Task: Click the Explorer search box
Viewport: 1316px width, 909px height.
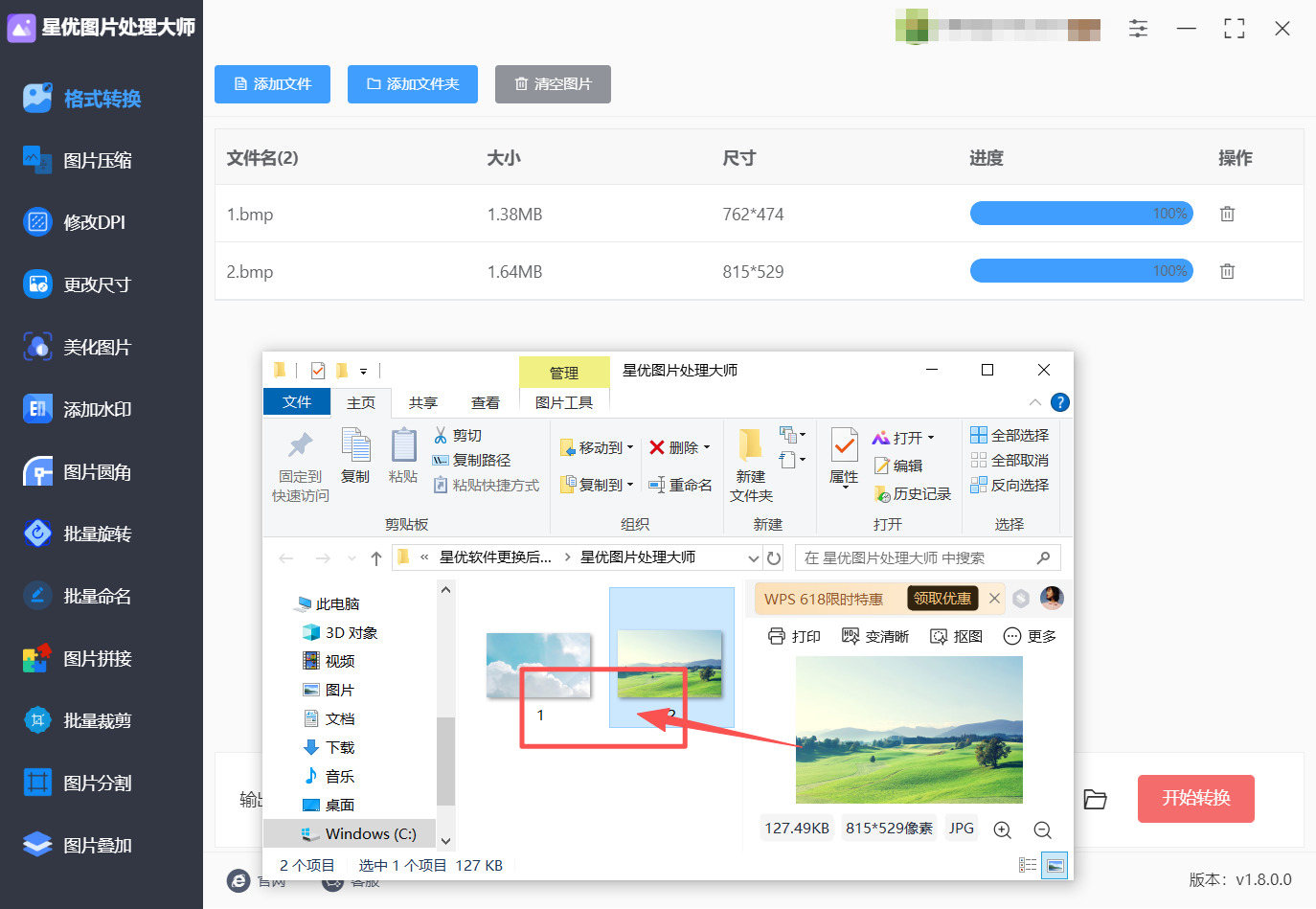Action: click(x=928, y=557)
